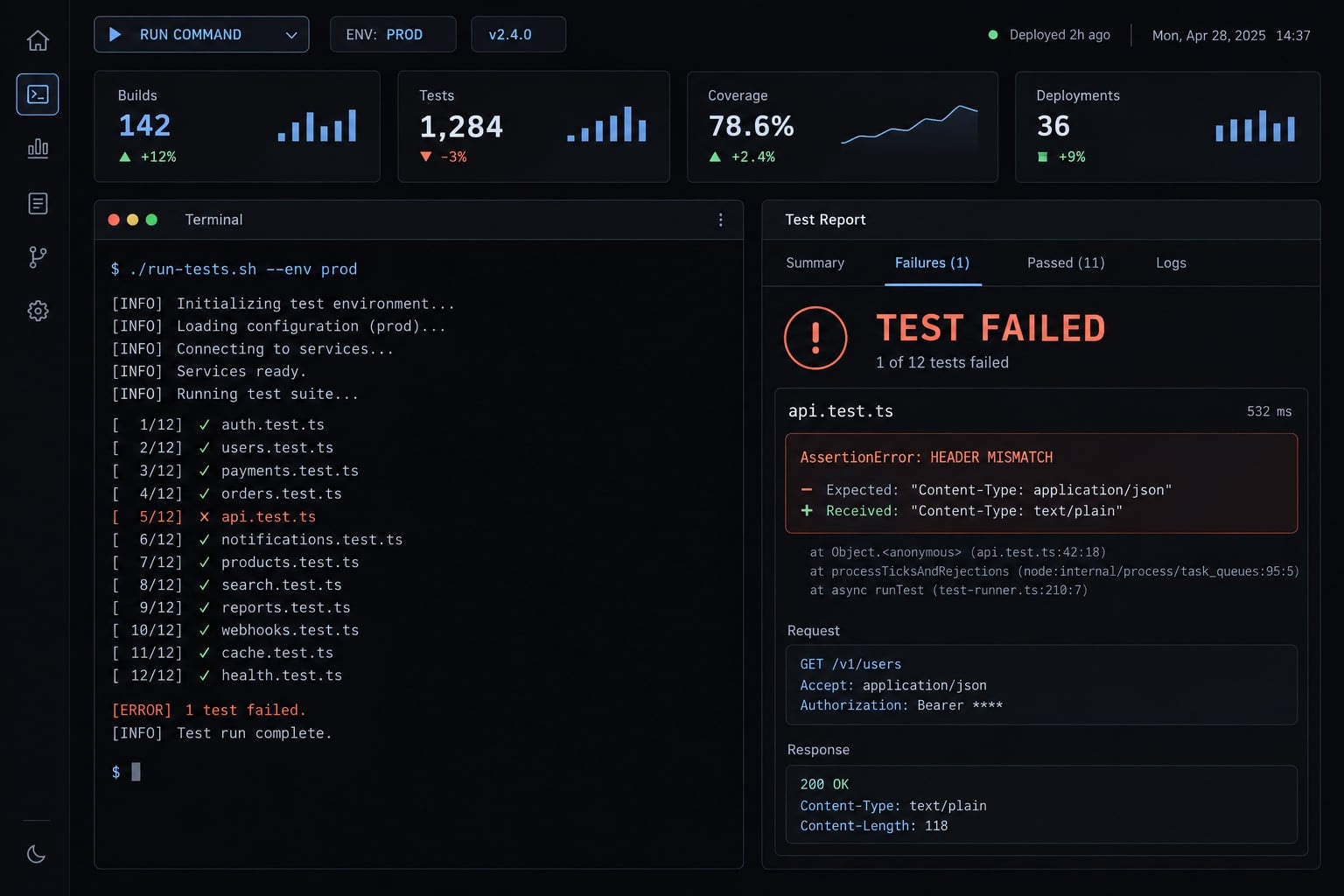Screen dimensions: 1344x896
Task: Click the AssertionError: HEADER MISMATCH box title
Action: [927, 457]
